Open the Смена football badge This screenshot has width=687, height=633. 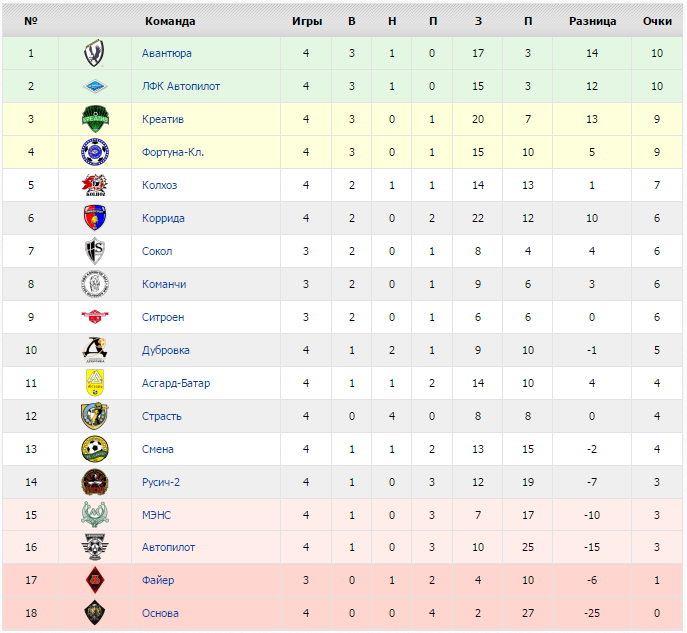95,449
